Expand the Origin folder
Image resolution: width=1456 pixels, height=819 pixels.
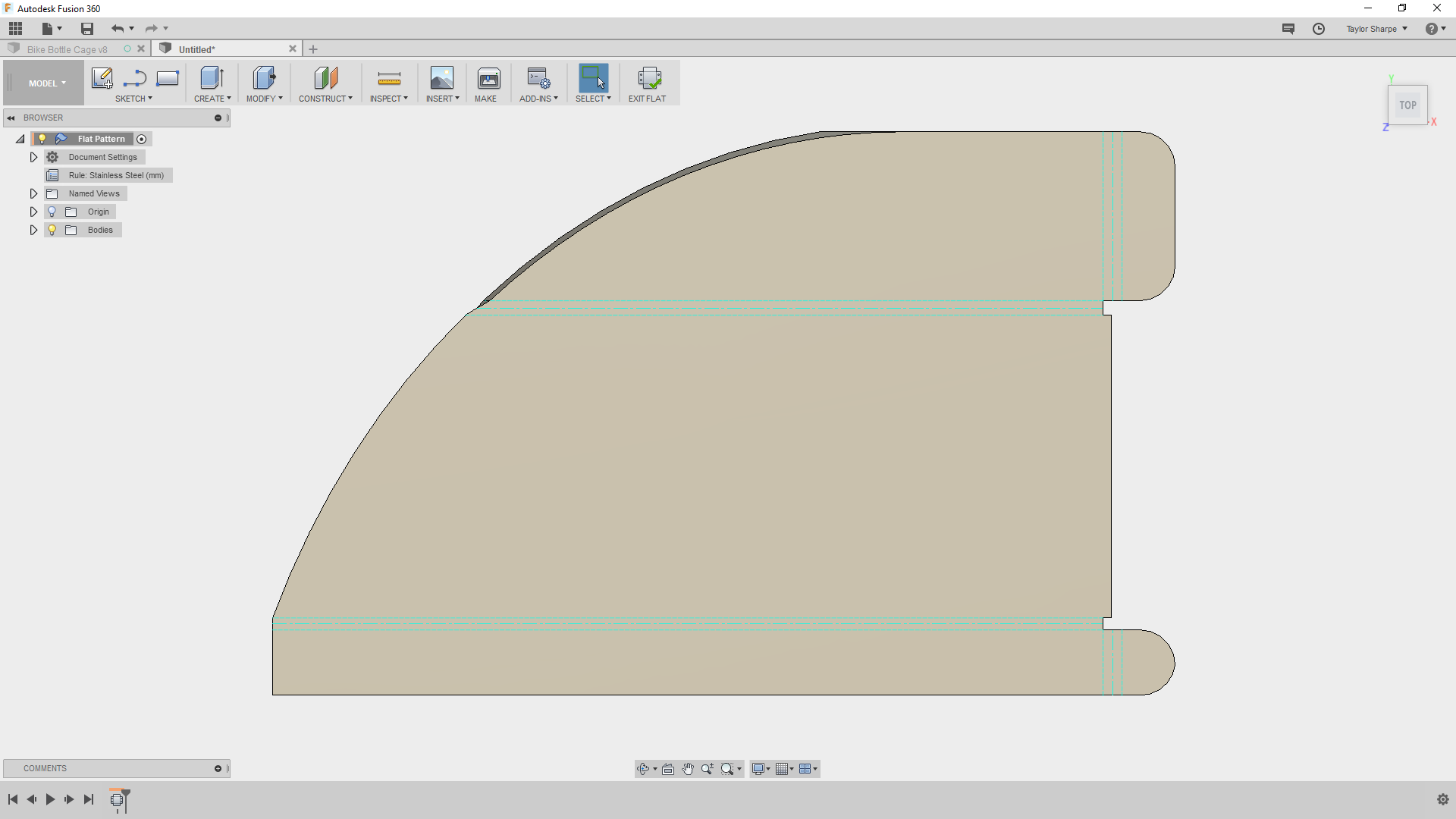tap(33, 212)
